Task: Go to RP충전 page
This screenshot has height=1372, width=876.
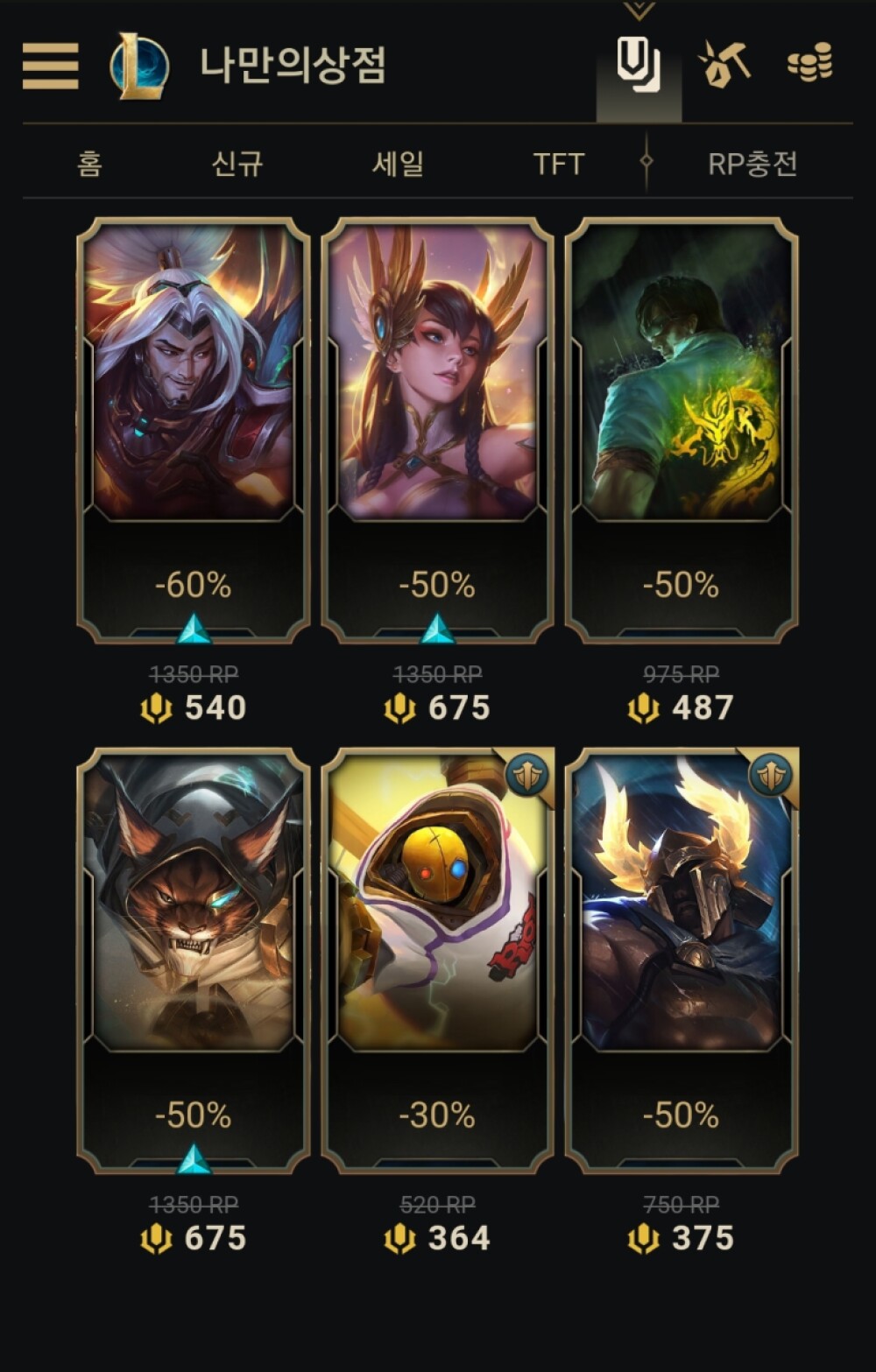Action: (x=752, y=164)
